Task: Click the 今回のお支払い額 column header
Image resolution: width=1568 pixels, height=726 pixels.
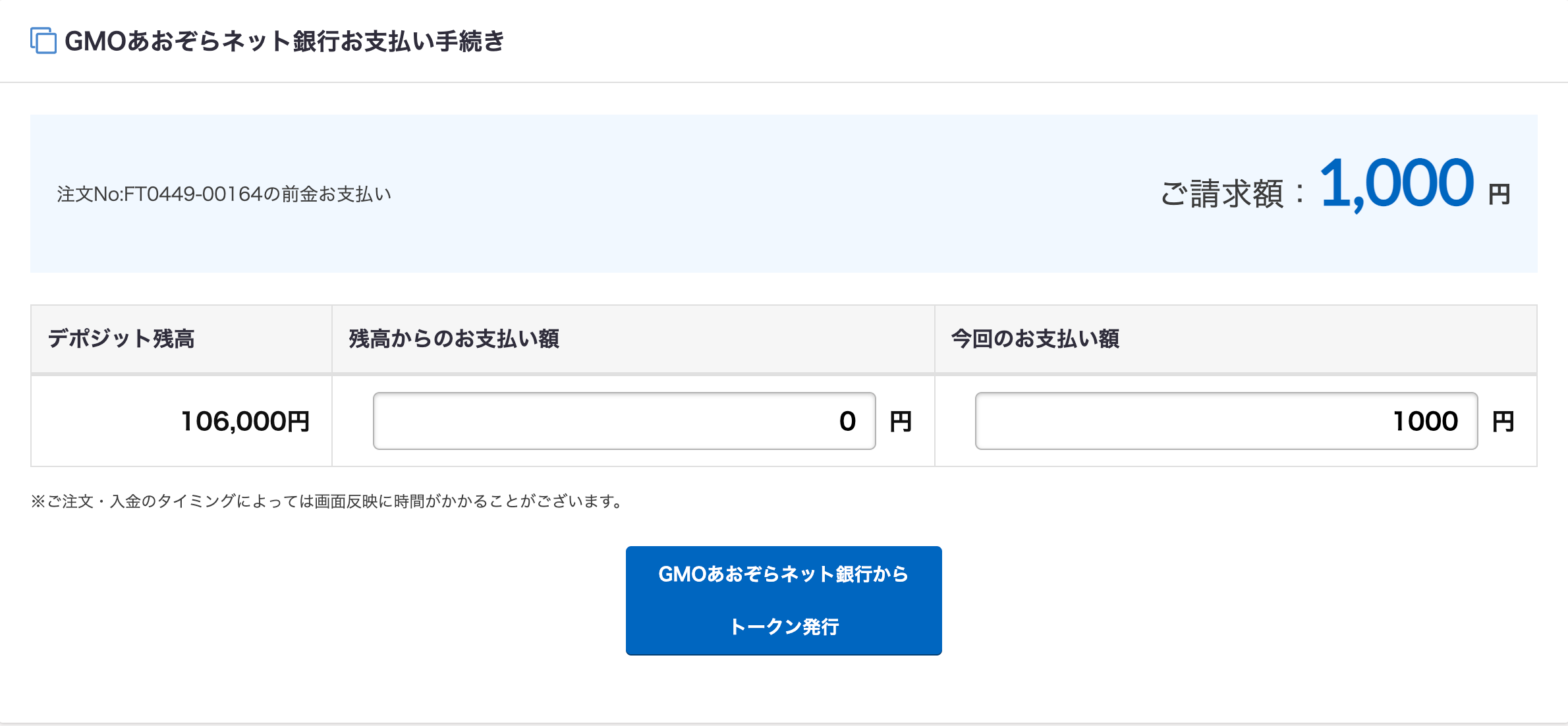Action: pyautogui.click(x=1035, y=339)
